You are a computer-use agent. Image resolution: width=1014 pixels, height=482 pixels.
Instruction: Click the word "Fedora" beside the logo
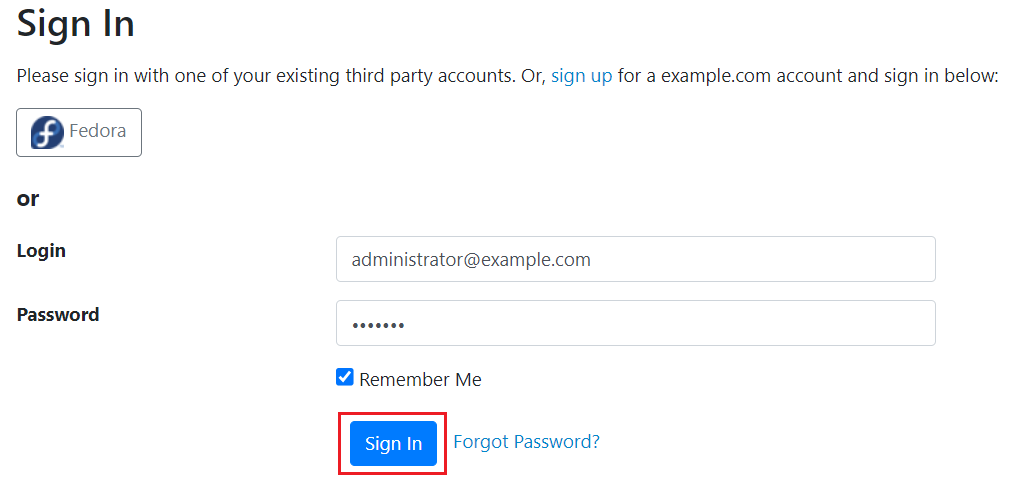click(x=97, y=131)
